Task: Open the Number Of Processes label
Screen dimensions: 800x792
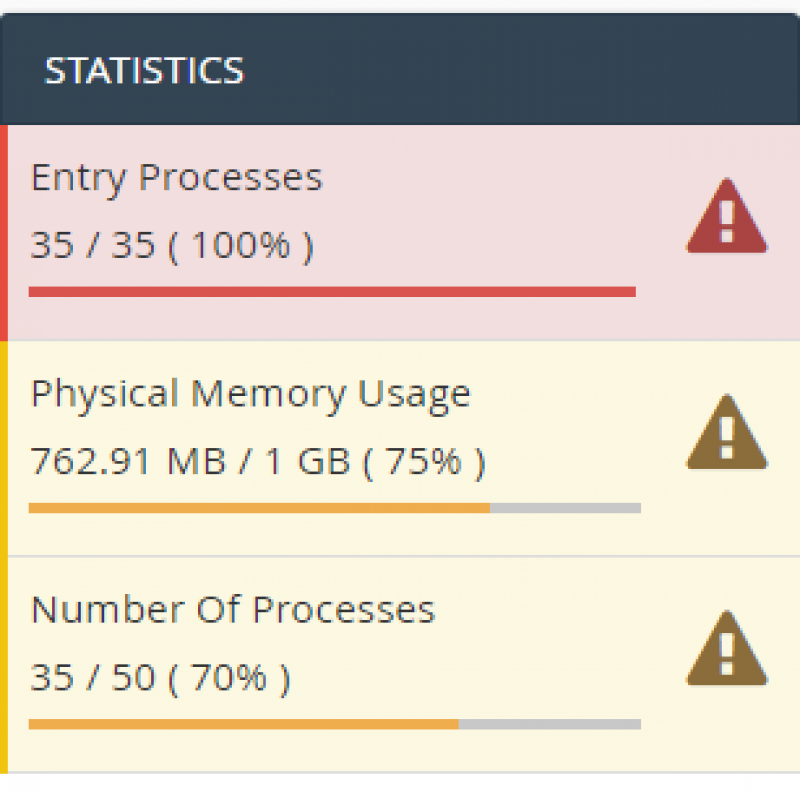Action: (232, 610)
